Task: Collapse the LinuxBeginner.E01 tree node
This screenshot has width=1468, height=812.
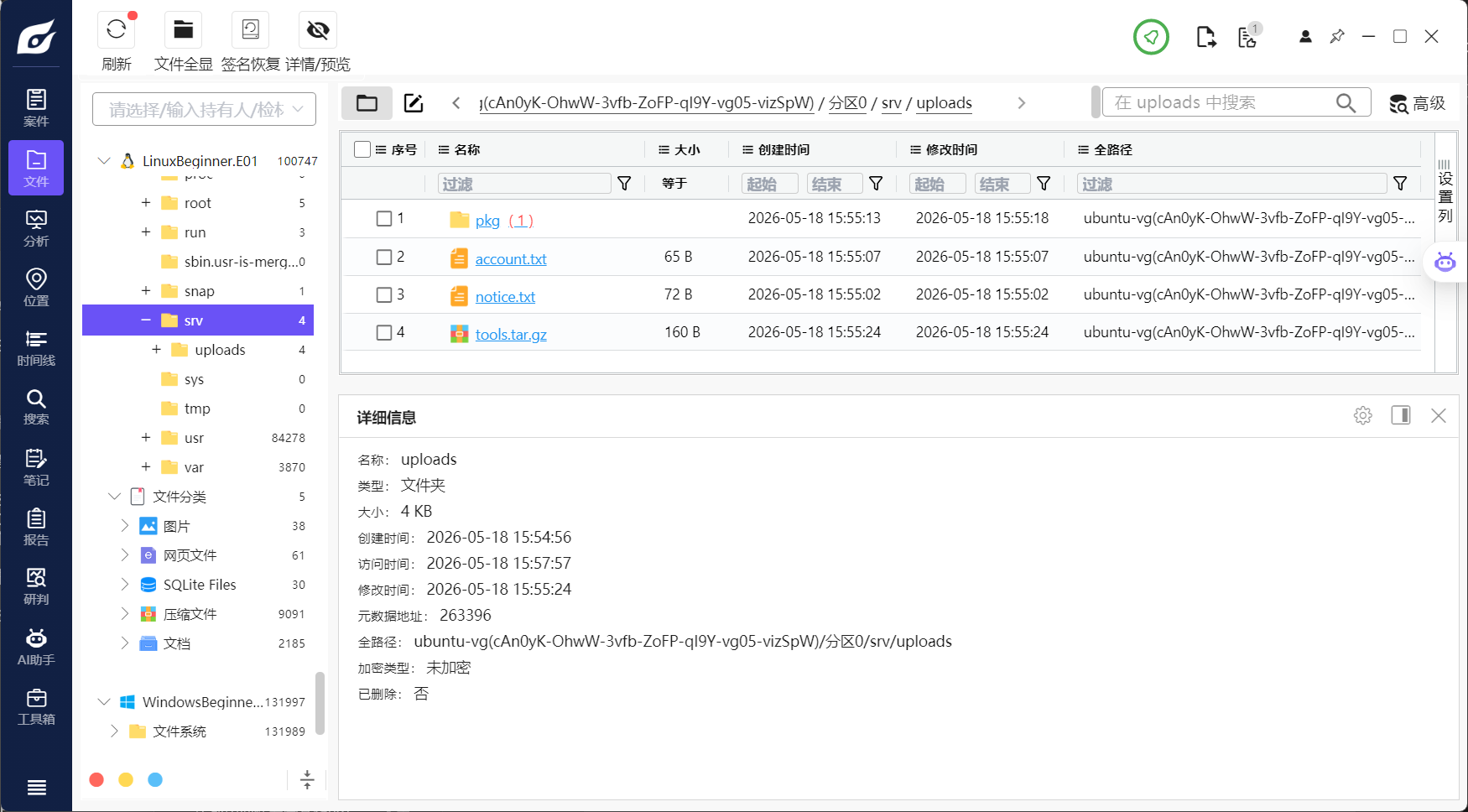Action: coord(104,160)
